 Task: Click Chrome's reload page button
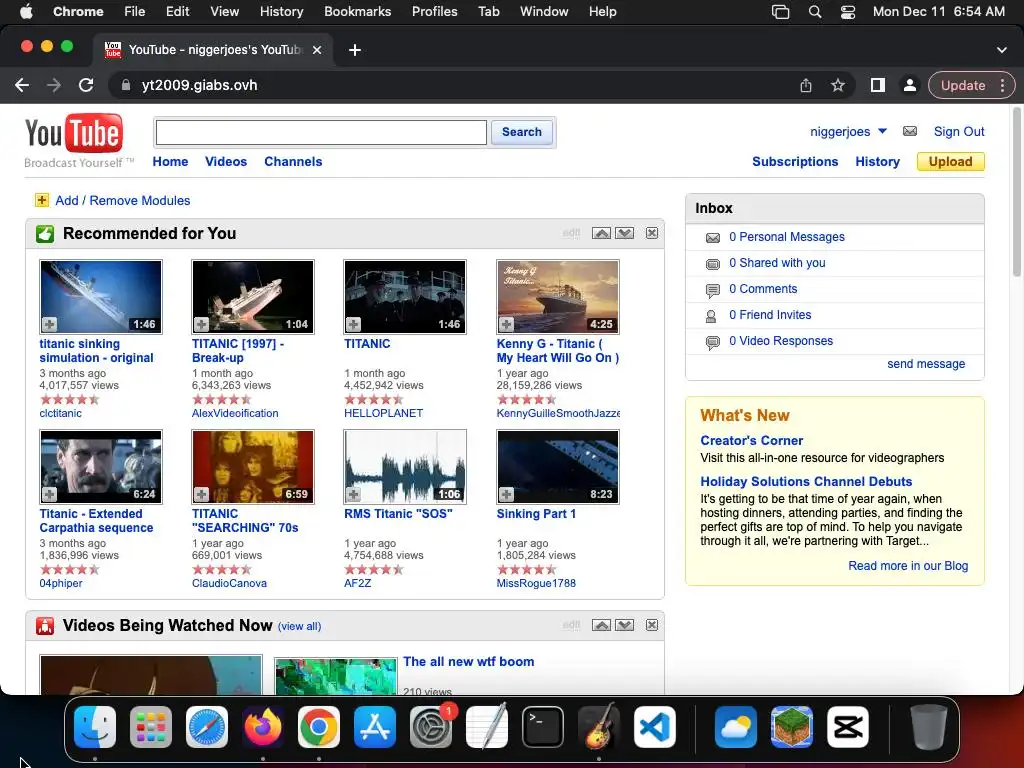[x=86, y=85]
